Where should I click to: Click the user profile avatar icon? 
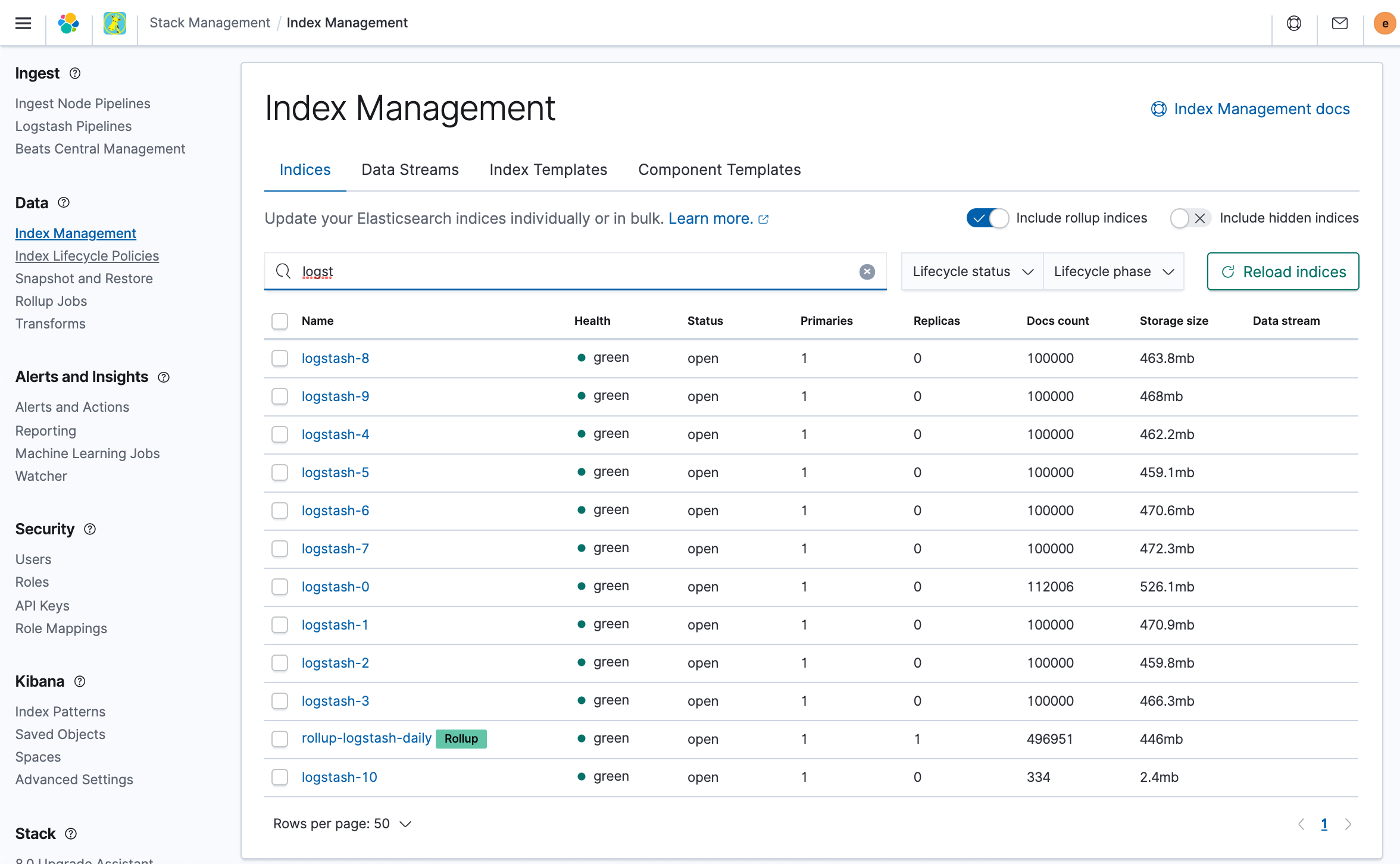coord(1385,22)
